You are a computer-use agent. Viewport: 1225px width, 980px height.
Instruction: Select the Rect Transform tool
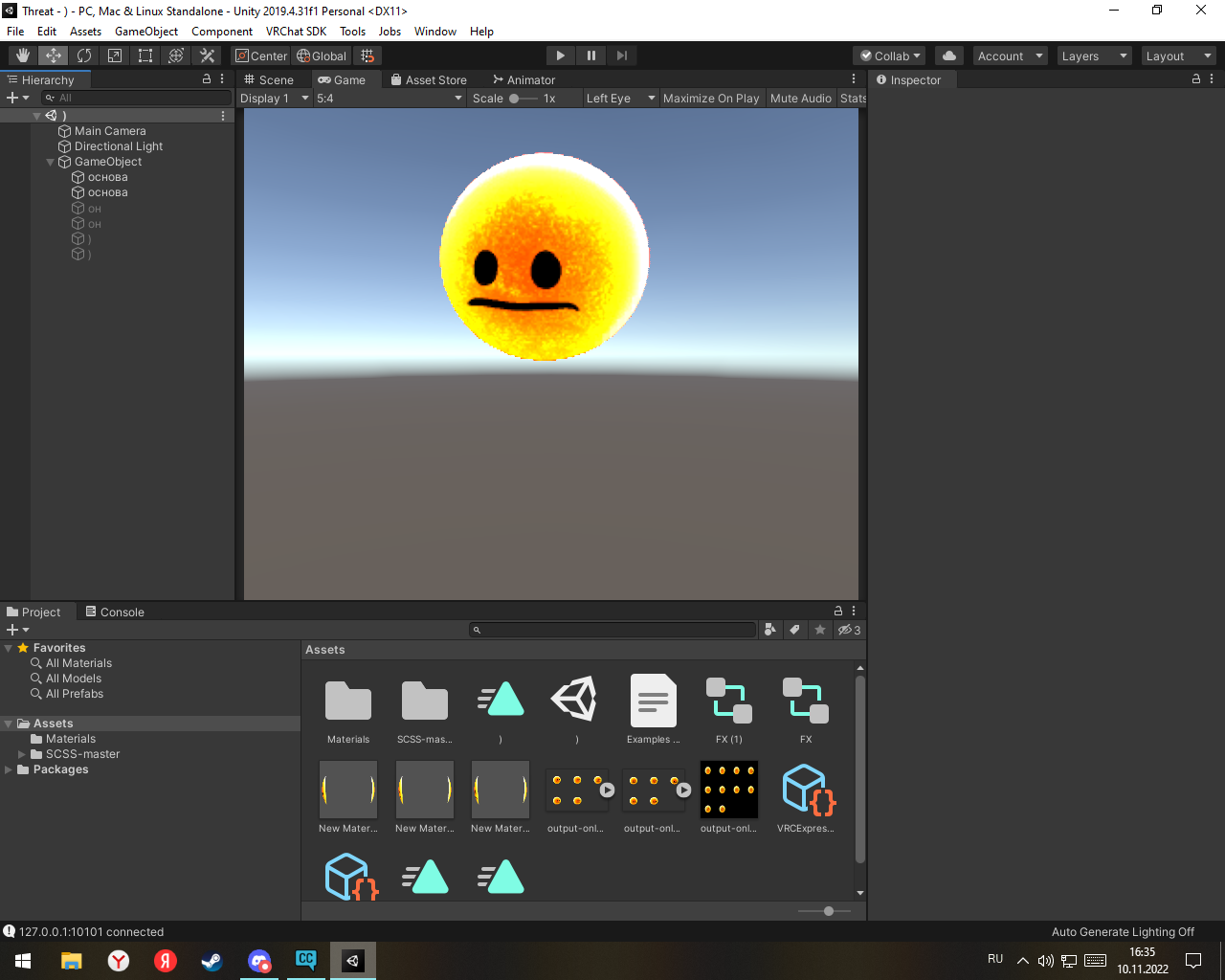point(145,56)
